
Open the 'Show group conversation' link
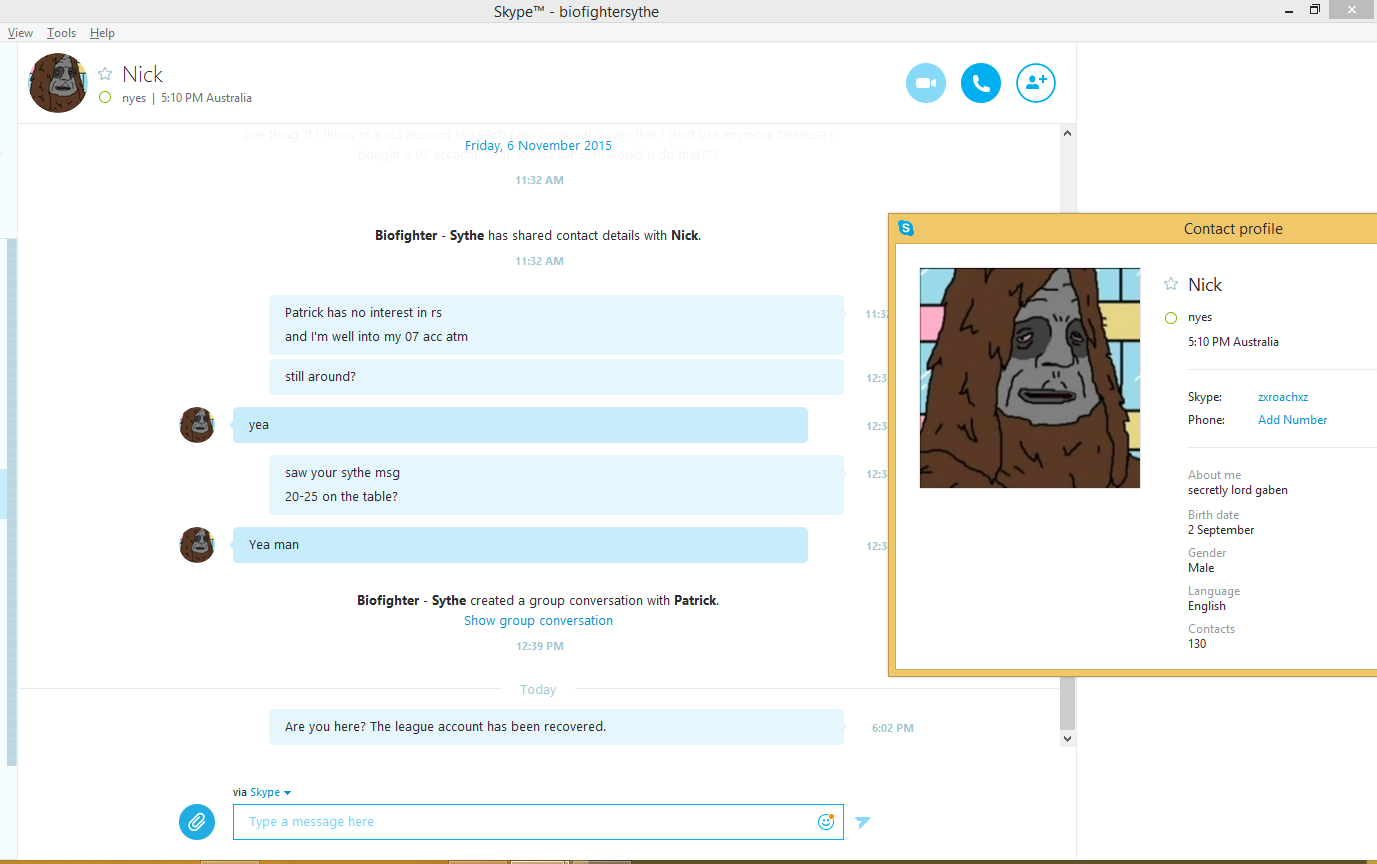tap(538, 621)
